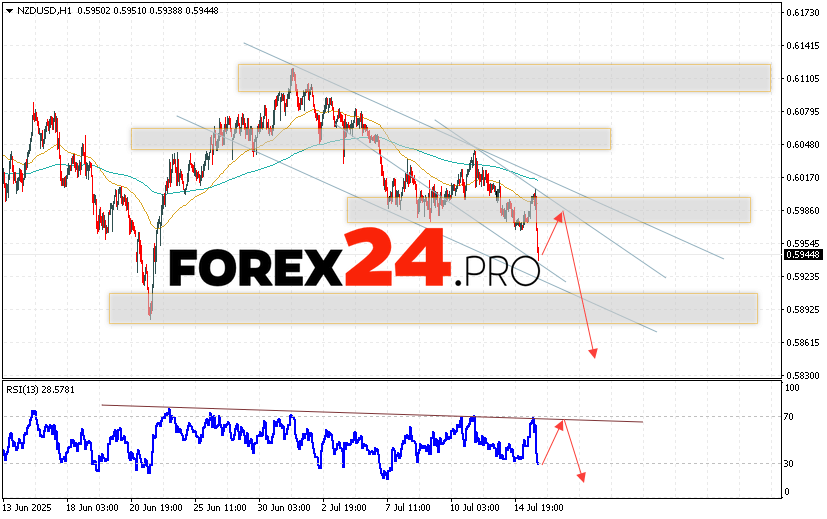Click the 13 Jun 2025 date label
Image resolution: width=827 pixels, height=519 pixels.
click(29, 508)
